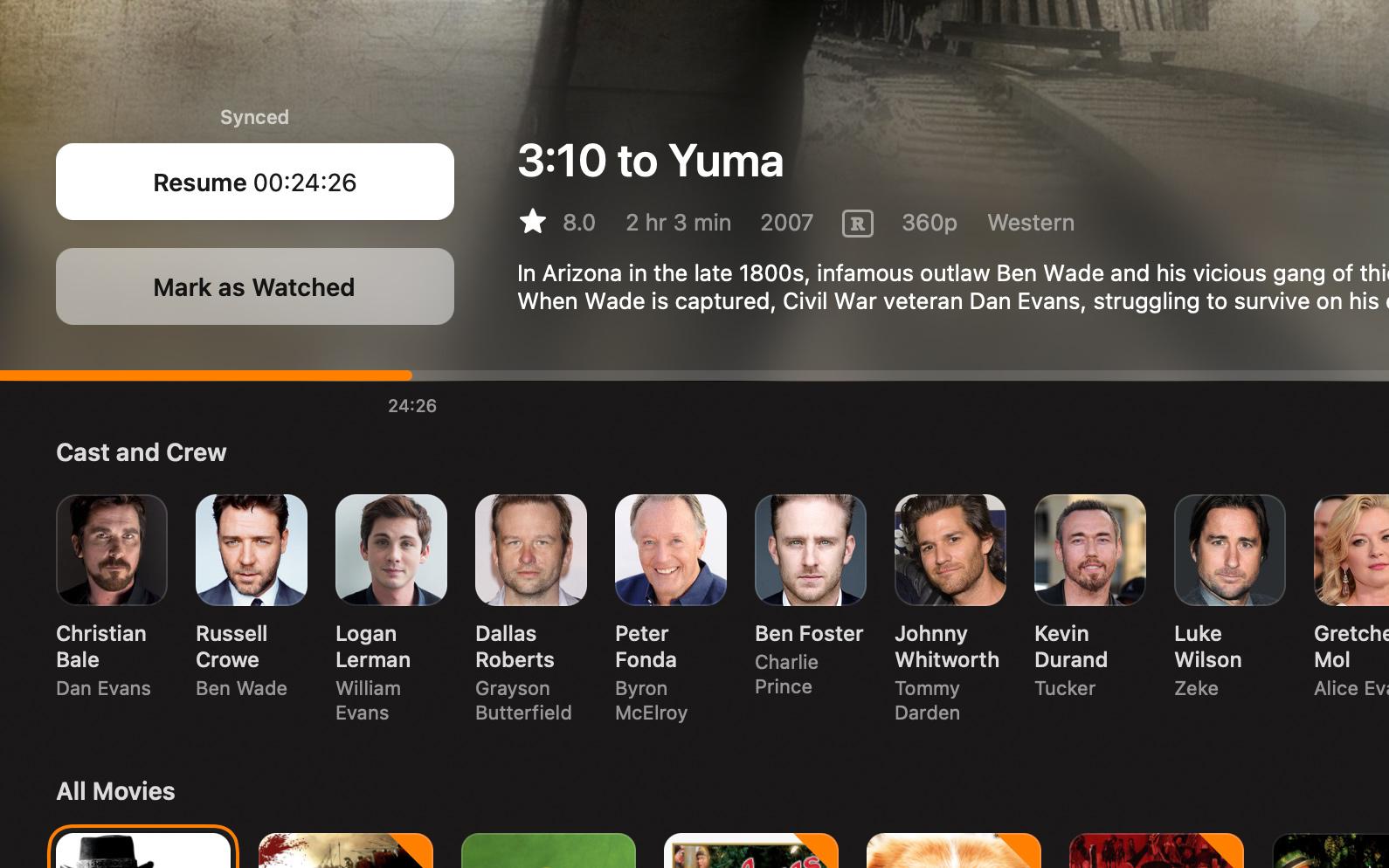Click the R rating badge icon

coord(858,224)
